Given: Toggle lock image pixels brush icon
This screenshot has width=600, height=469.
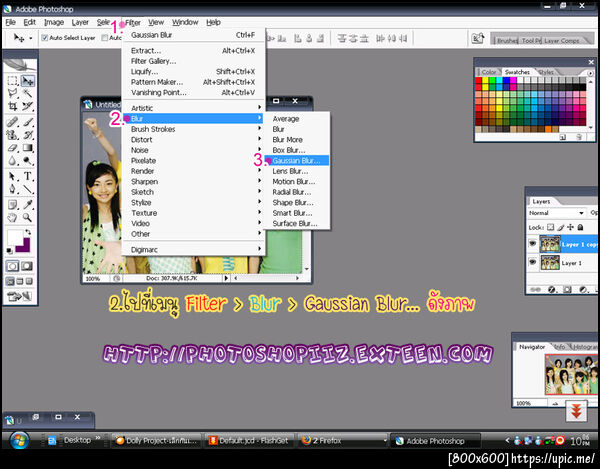Looking at the screenshot, I should 561,227.
